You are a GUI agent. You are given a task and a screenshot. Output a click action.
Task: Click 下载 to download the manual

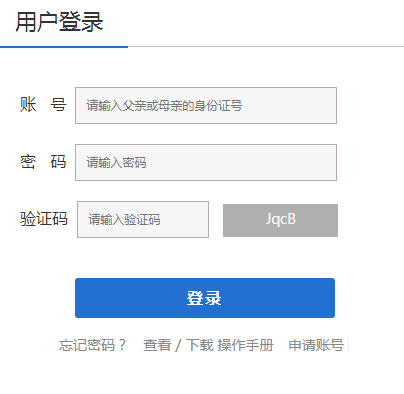tap(199, 345)
